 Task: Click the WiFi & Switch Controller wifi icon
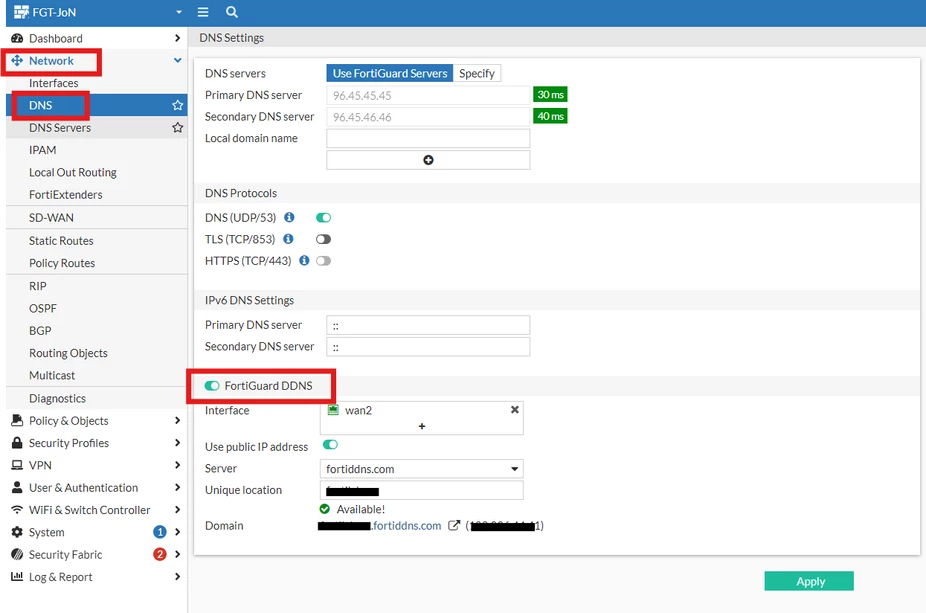pyautogui.click(x=17, y=510)
